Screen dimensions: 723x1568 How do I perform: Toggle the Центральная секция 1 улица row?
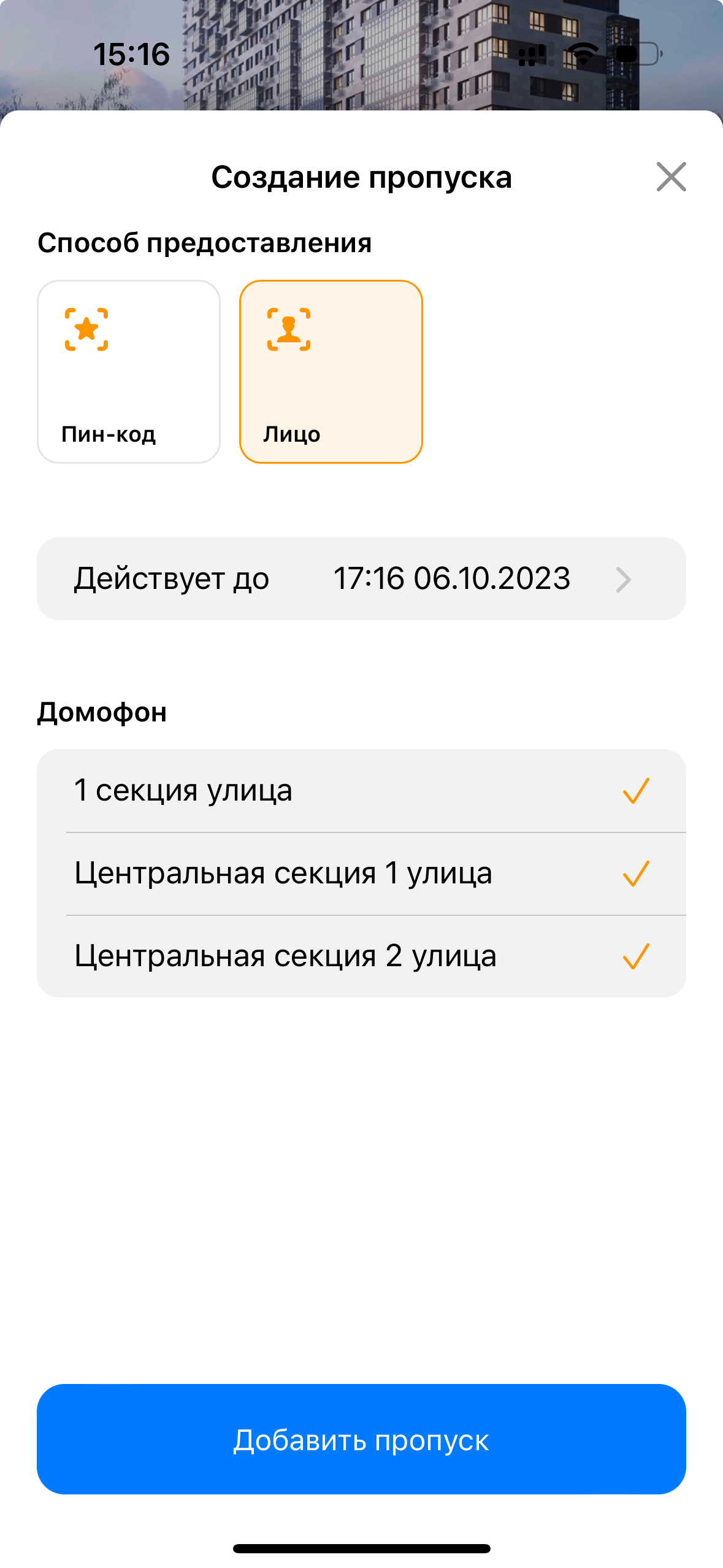pyautogui.click(x=361, y=874)
